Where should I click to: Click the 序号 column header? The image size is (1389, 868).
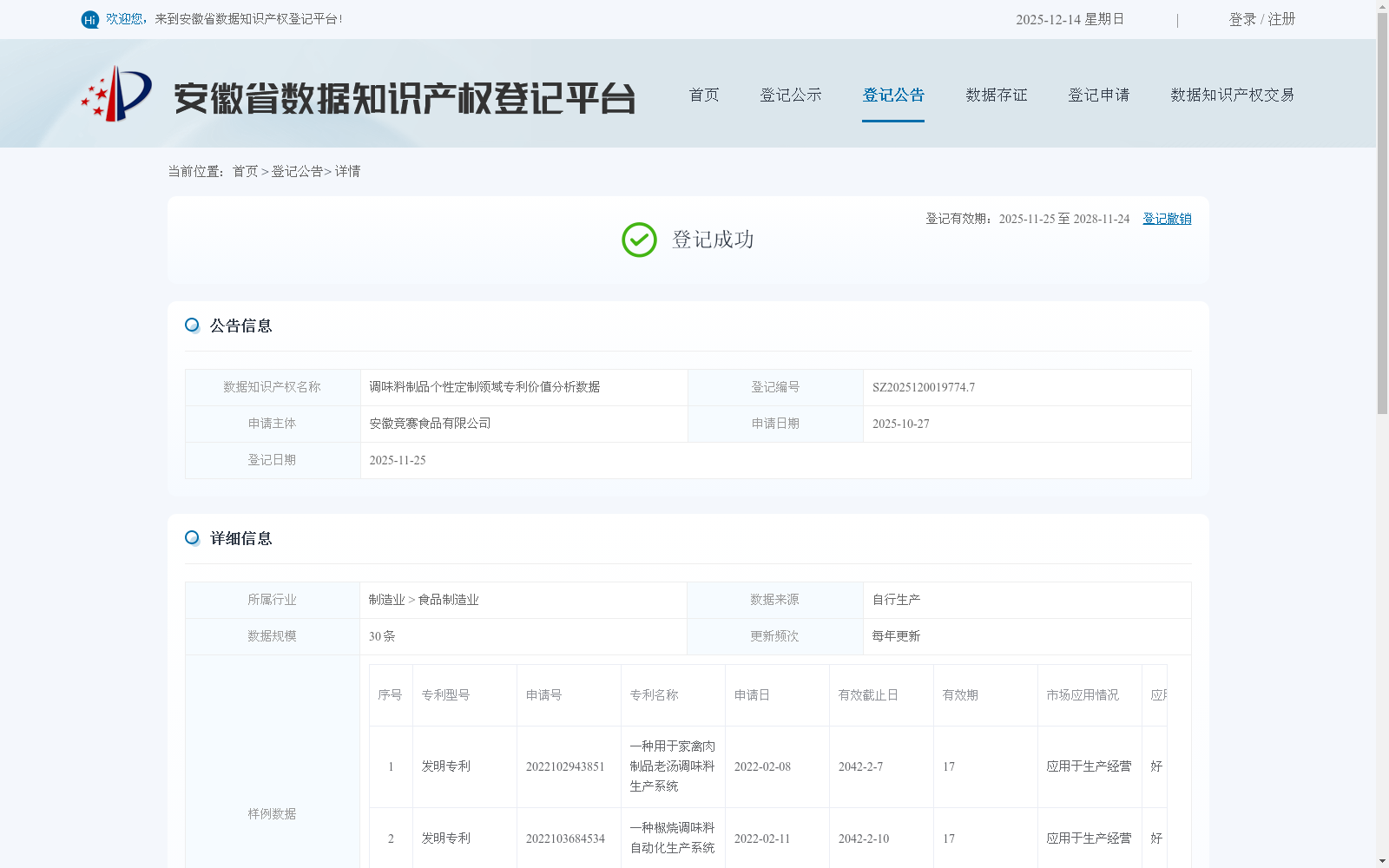click(390, 695)
